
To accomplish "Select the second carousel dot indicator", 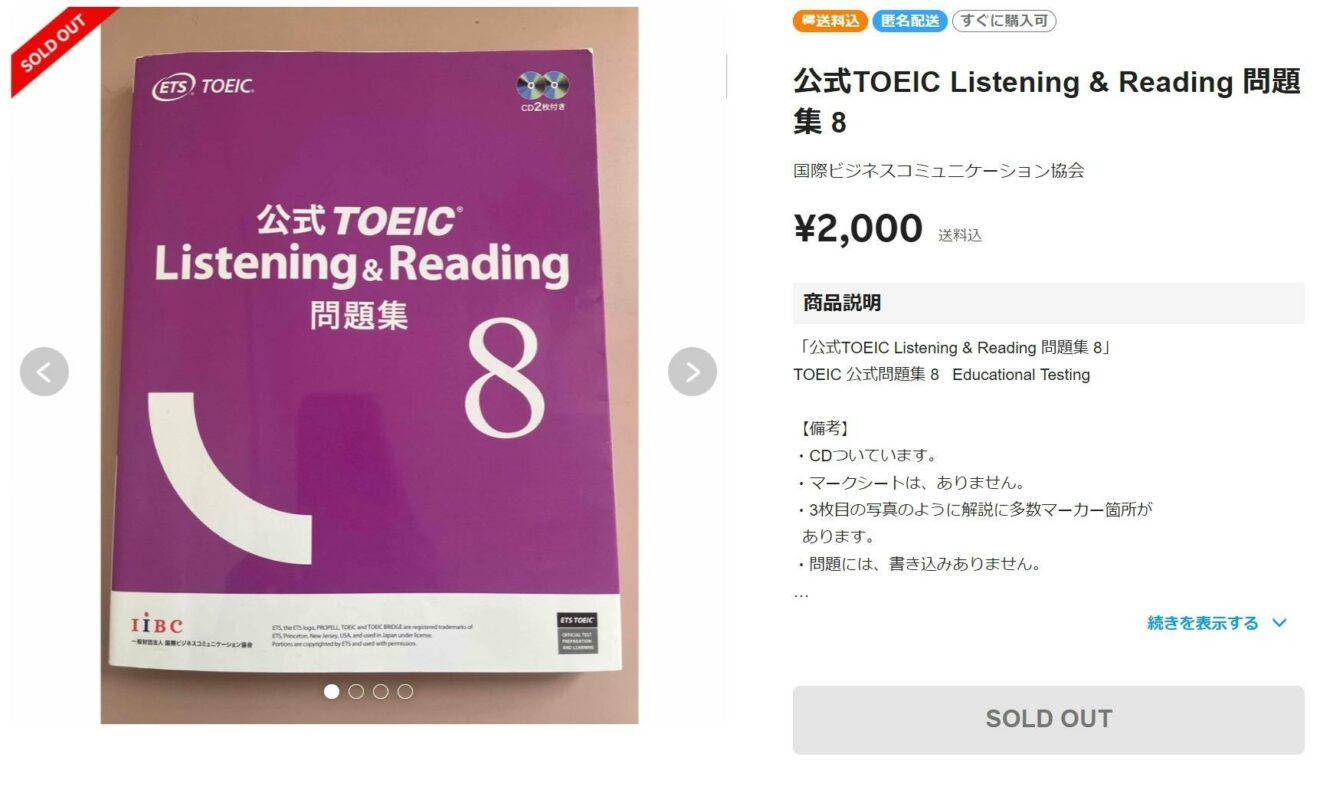I will 356,691.
